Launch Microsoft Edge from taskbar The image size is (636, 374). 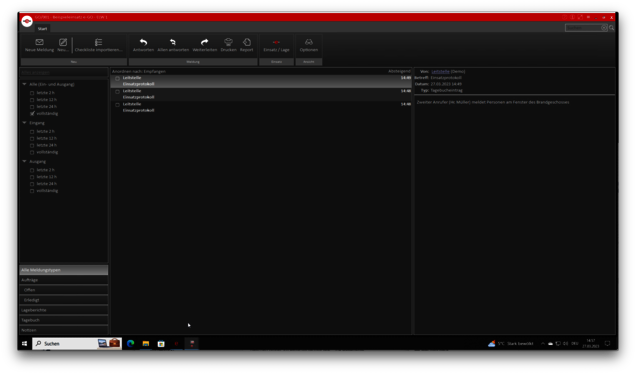tap(131, 344)
